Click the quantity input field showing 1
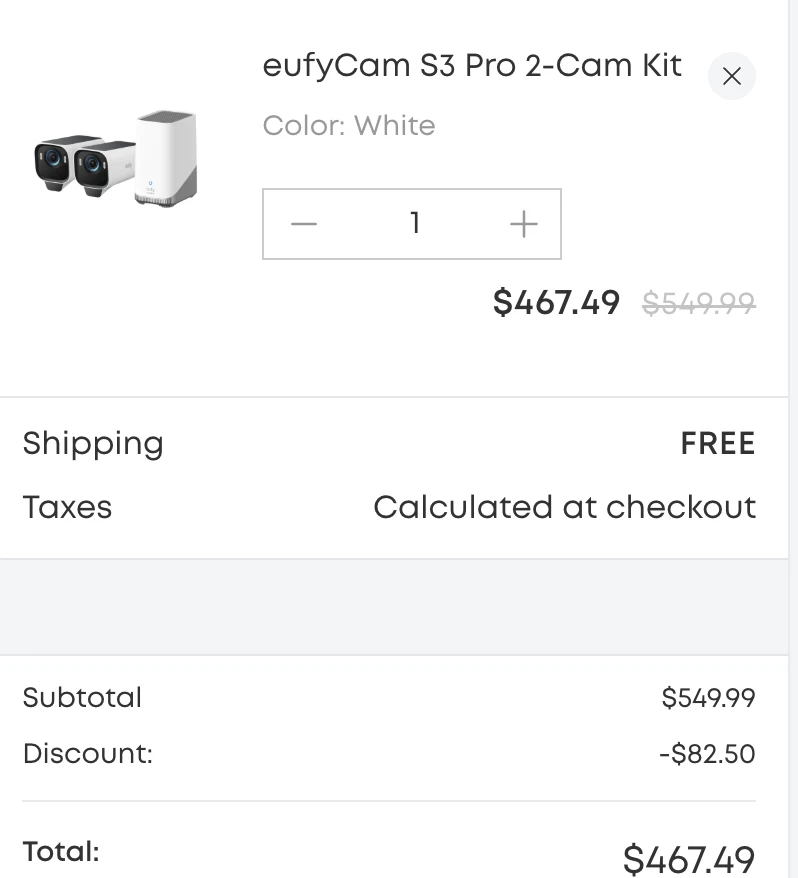This screenshot has width=798, height=878. coord(413,223)
